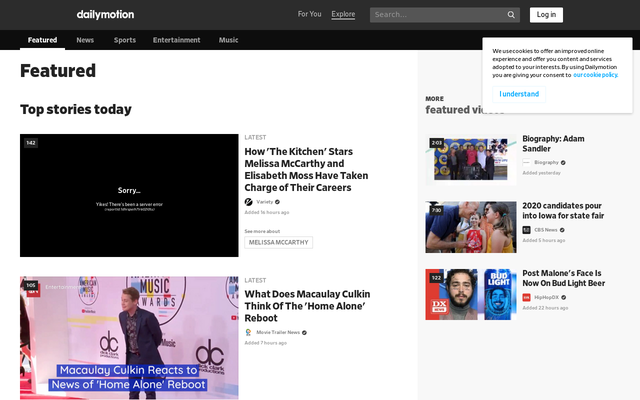
Task: Open the Post Malone Bud Light thumbnail
Action: (471, 294)
